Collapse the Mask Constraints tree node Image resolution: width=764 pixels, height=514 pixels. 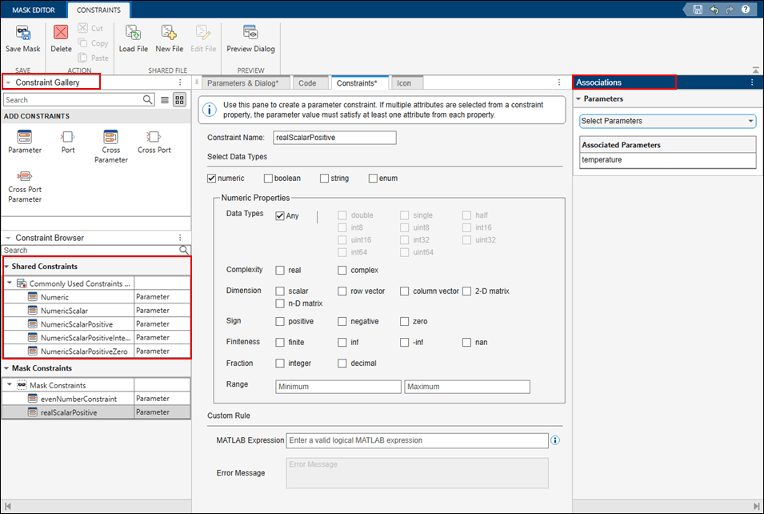click(x=9, y=384)
